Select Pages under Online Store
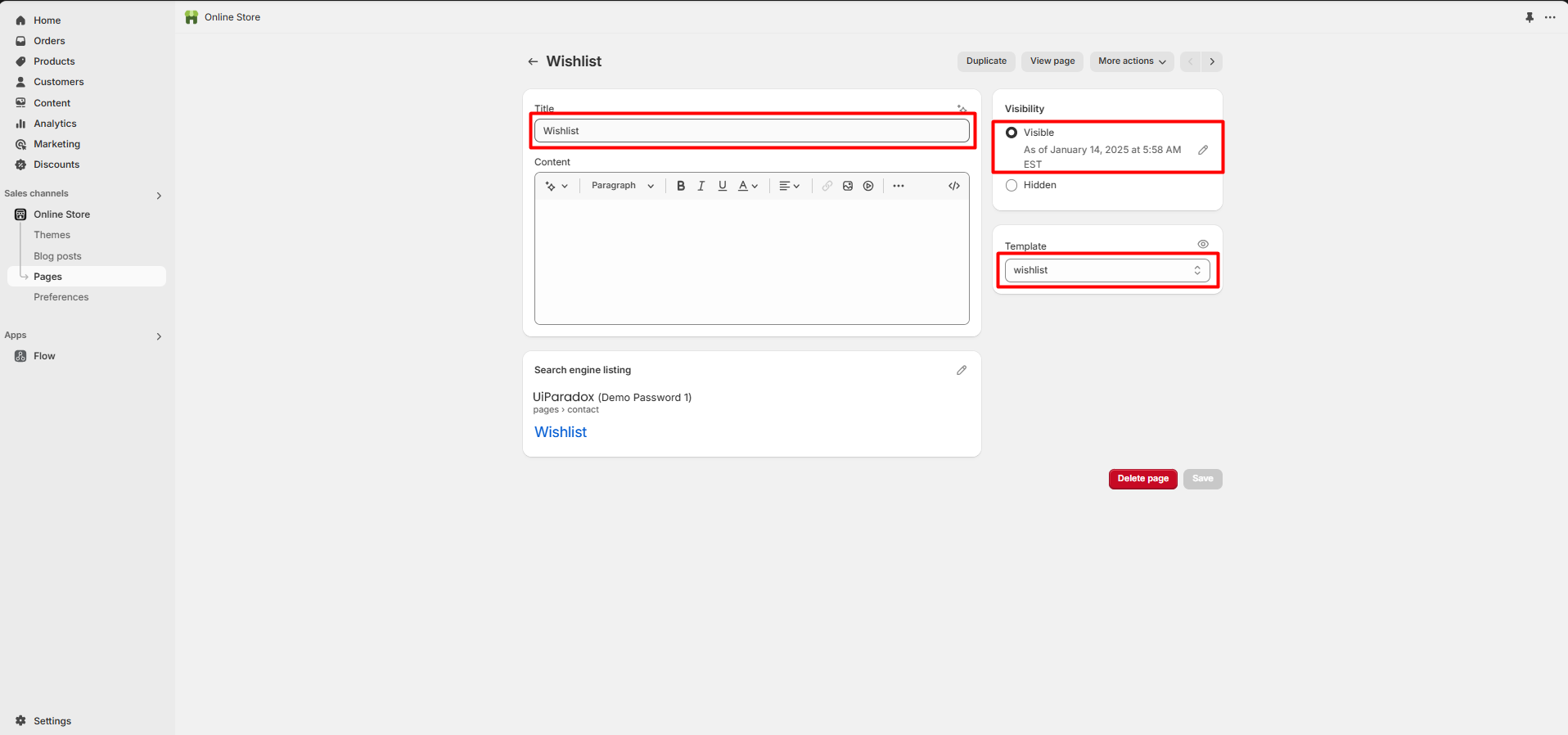Image resolution: width=1568 pixels, height=735 pixels. coord(86,277)
